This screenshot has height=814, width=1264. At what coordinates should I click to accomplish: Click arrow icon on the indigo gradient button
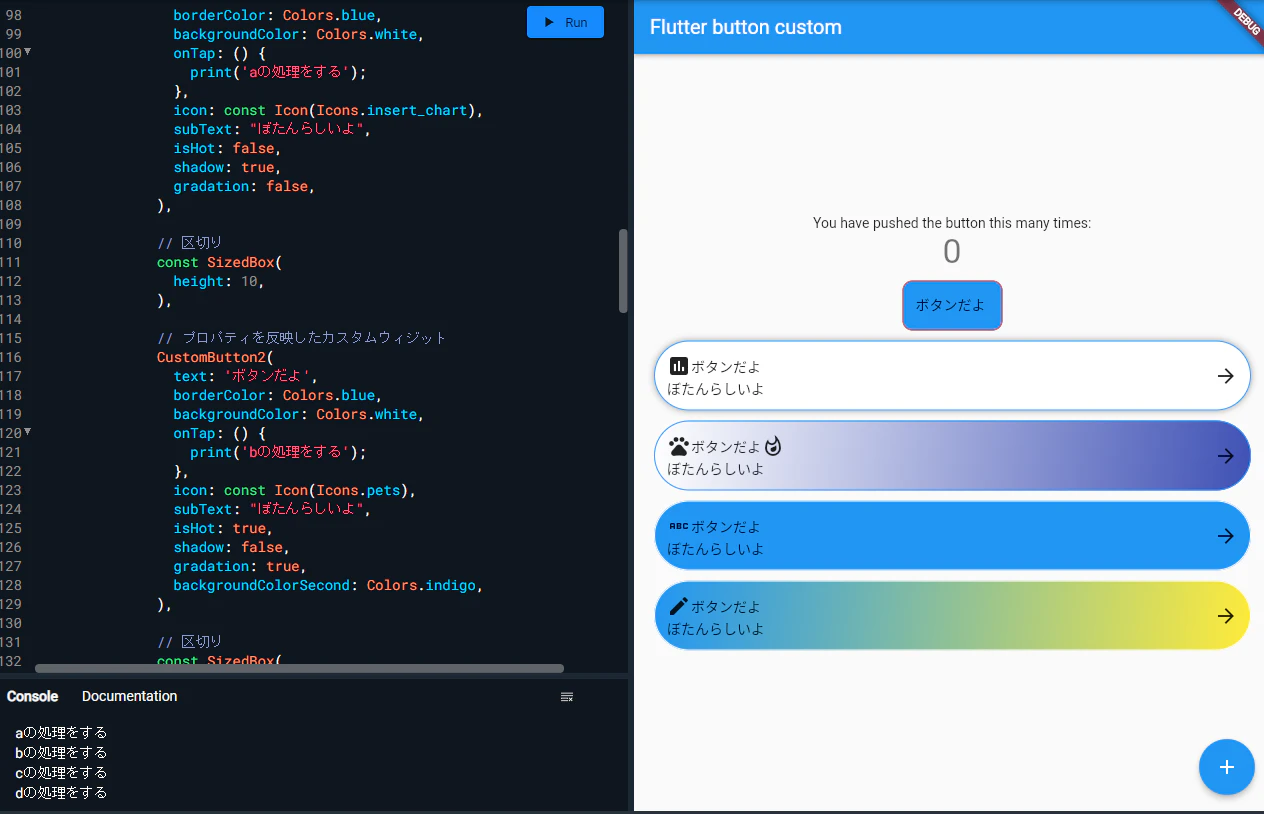click(1225, 456)
